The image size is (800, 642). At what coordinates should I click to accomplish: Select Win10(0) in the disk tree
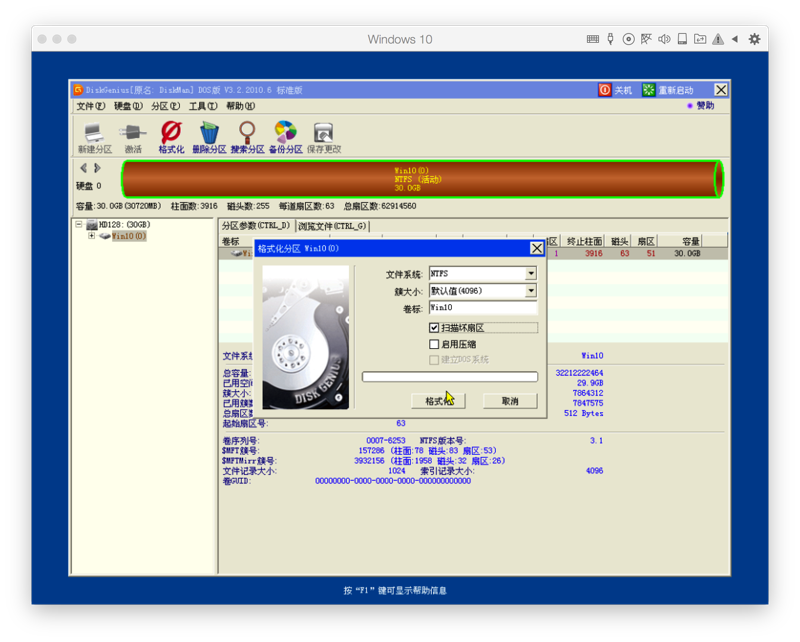coord(129,236)
